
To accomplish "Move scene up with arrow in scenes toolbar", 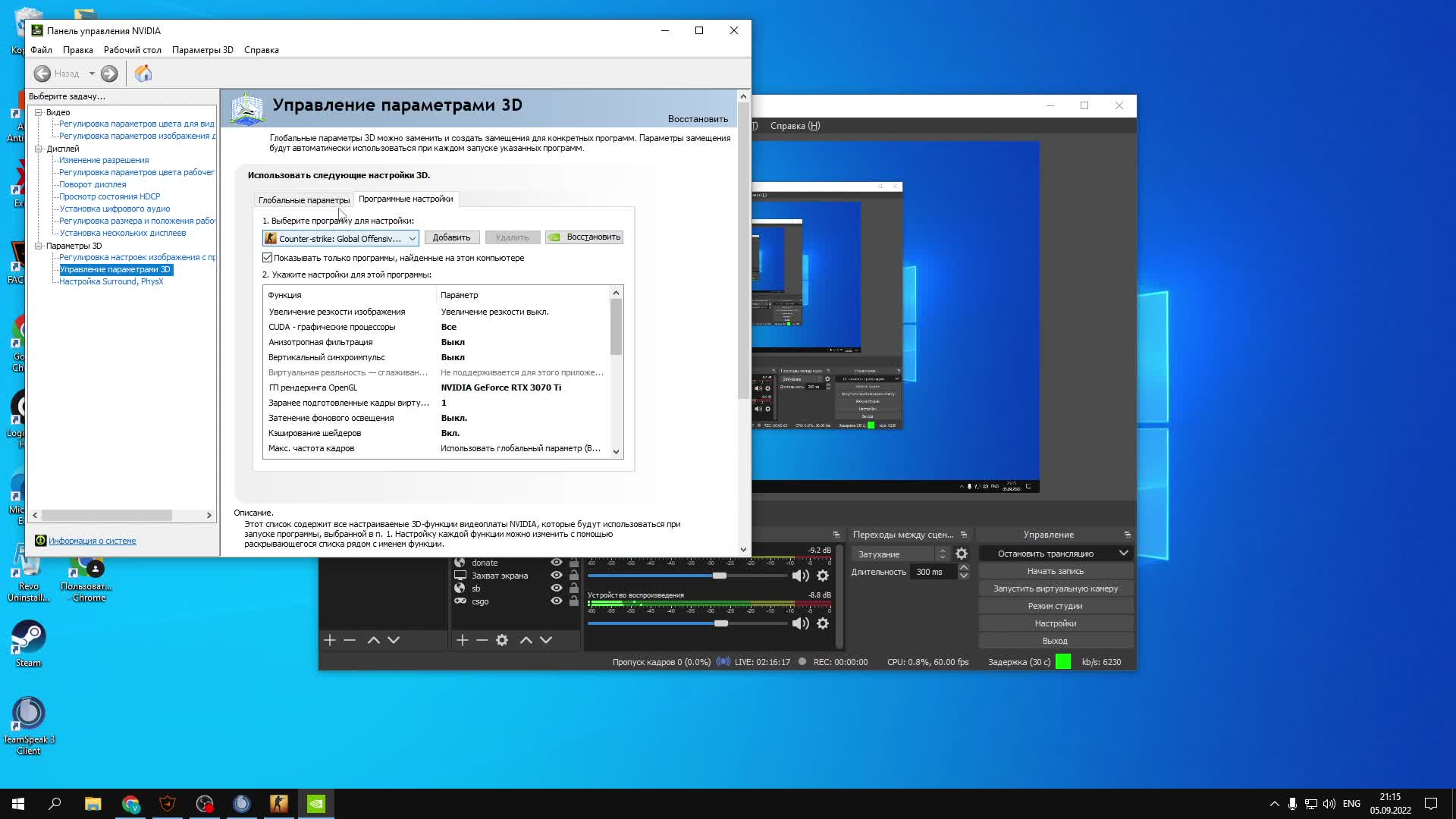I will click(374, 640).
